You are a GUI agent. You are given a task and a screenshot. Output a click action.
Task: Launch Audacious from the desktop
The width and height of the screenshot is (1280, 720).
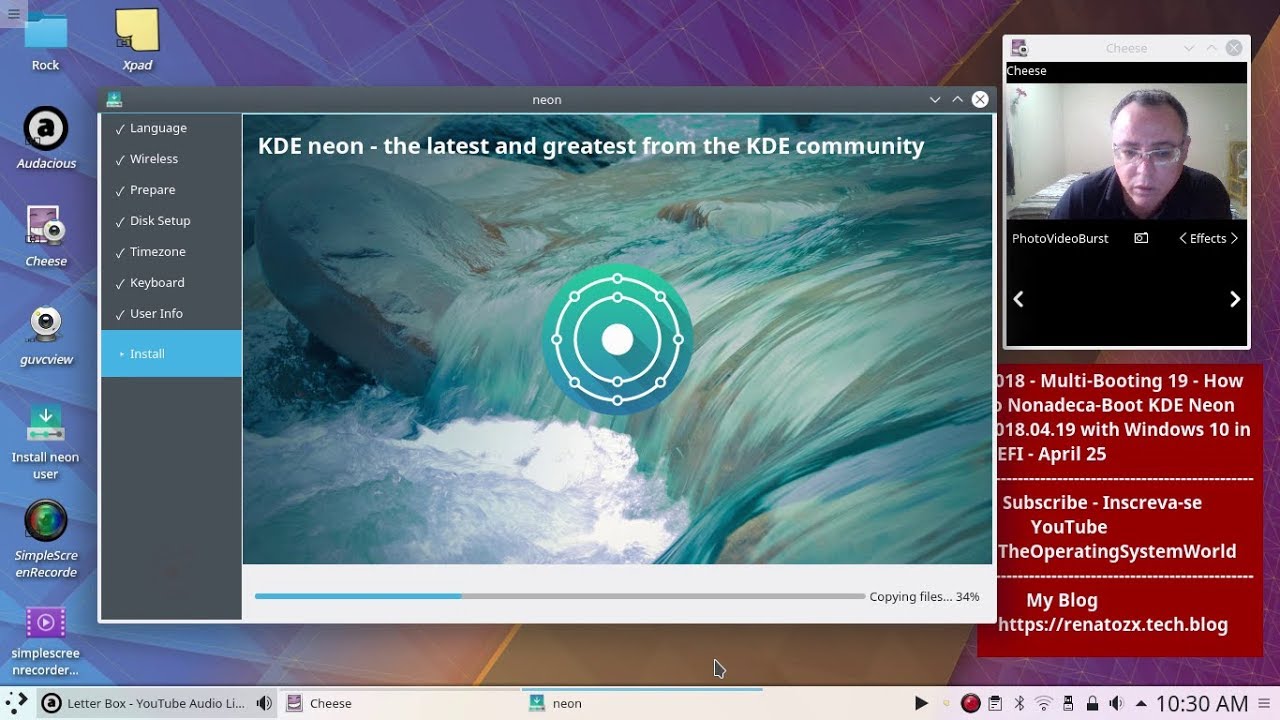45,138
